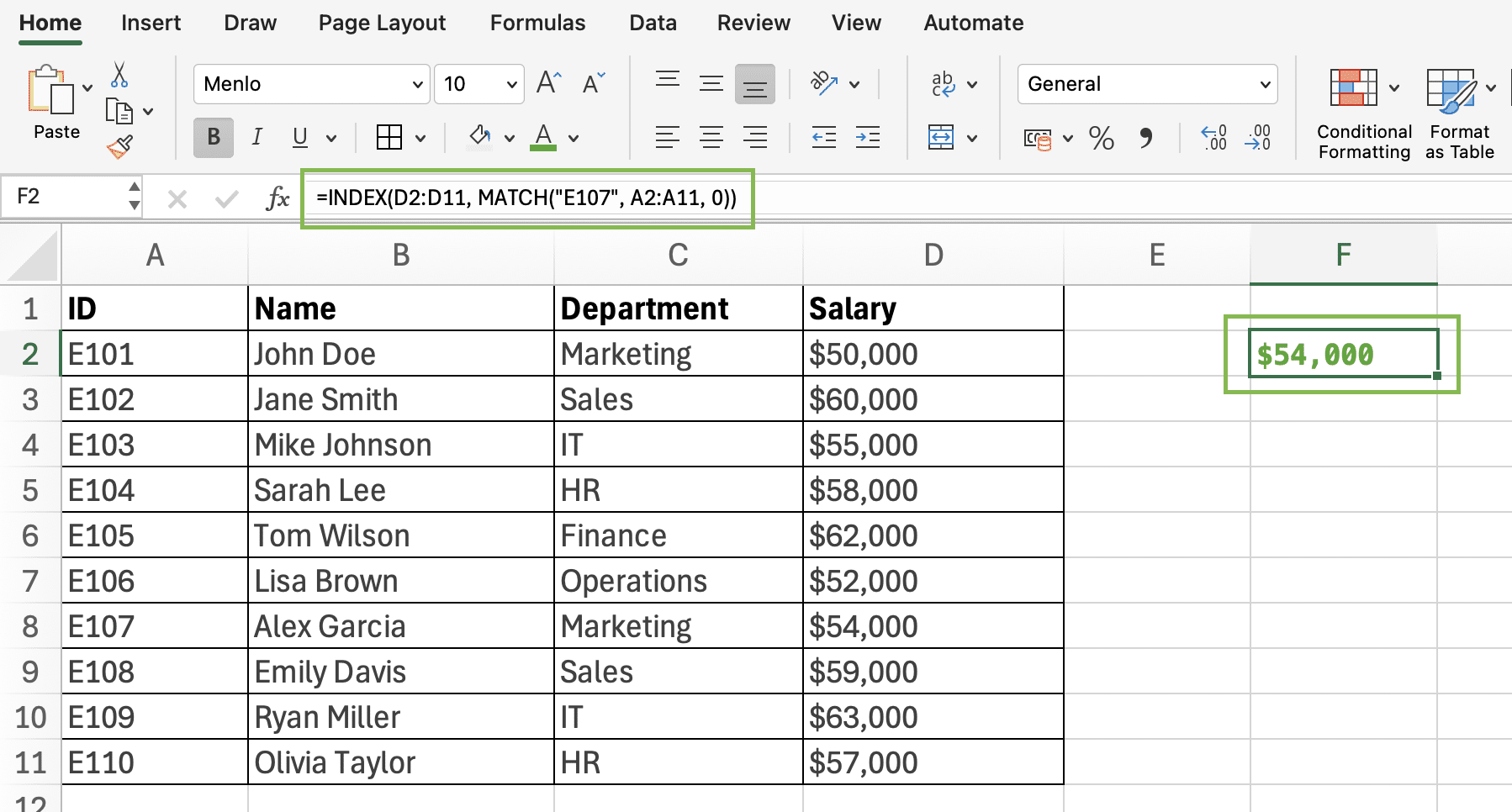Expand underline style arrow
The height and width of the screenshot is (812, 1512).
click(x=331, y=138)
